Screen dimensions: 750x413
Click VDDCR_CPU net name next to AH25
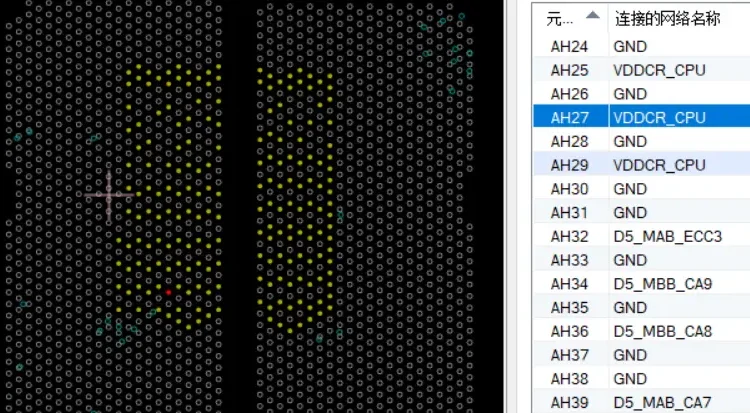660,70
